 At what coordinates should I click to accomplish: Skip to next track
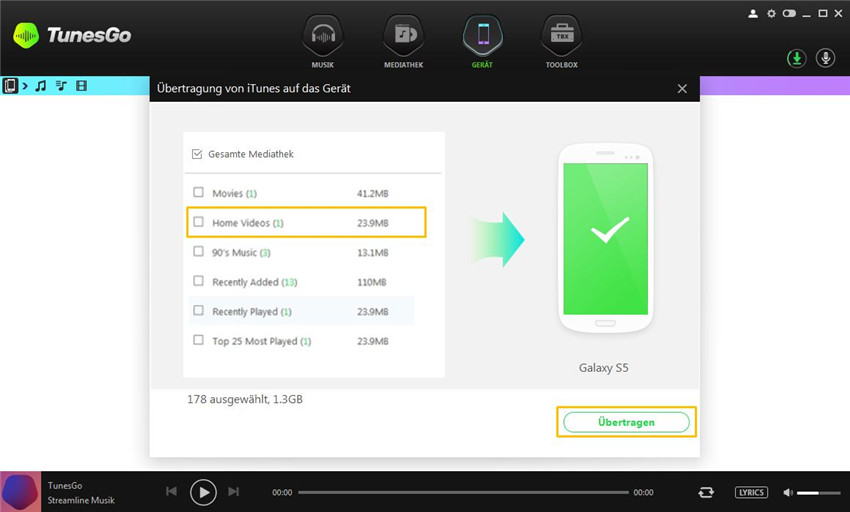234,491
